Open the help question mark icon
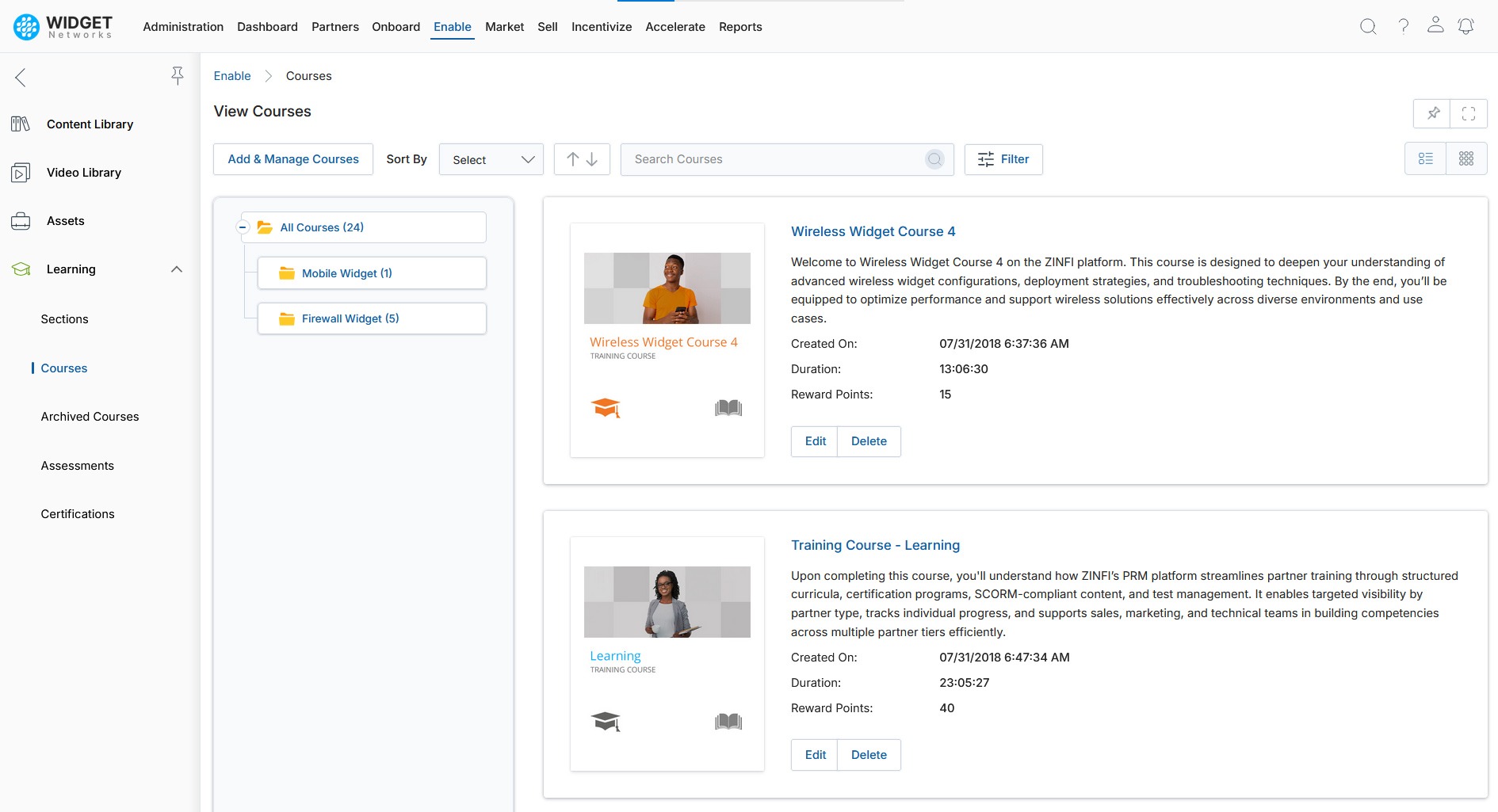This screenshot has height=812, width=1498. [1403, 27]
